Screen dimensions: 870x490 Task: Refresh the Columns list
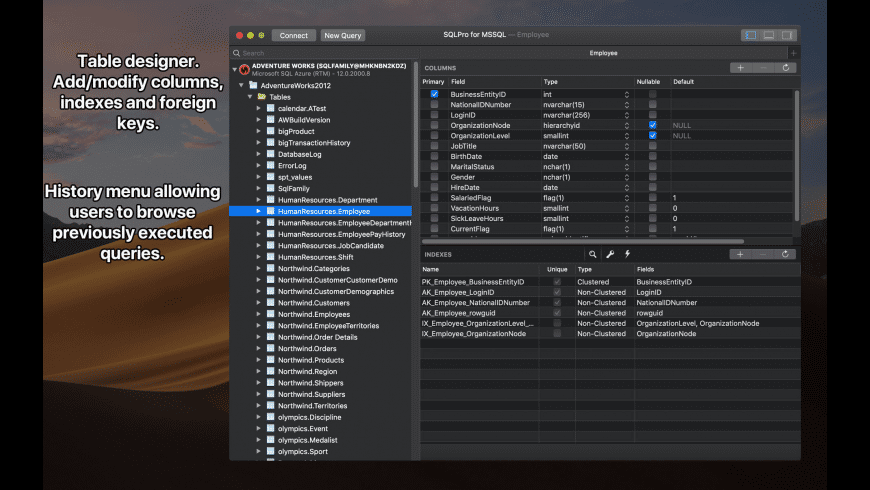click(x=786, y=68)
